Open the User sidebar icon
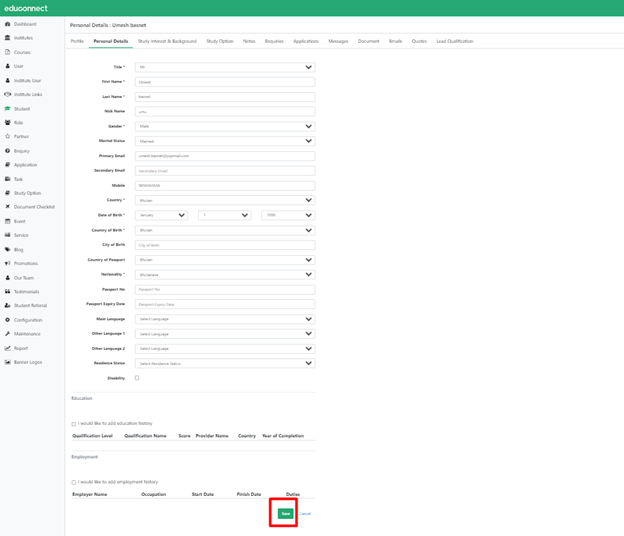 [x=7, y=66]
